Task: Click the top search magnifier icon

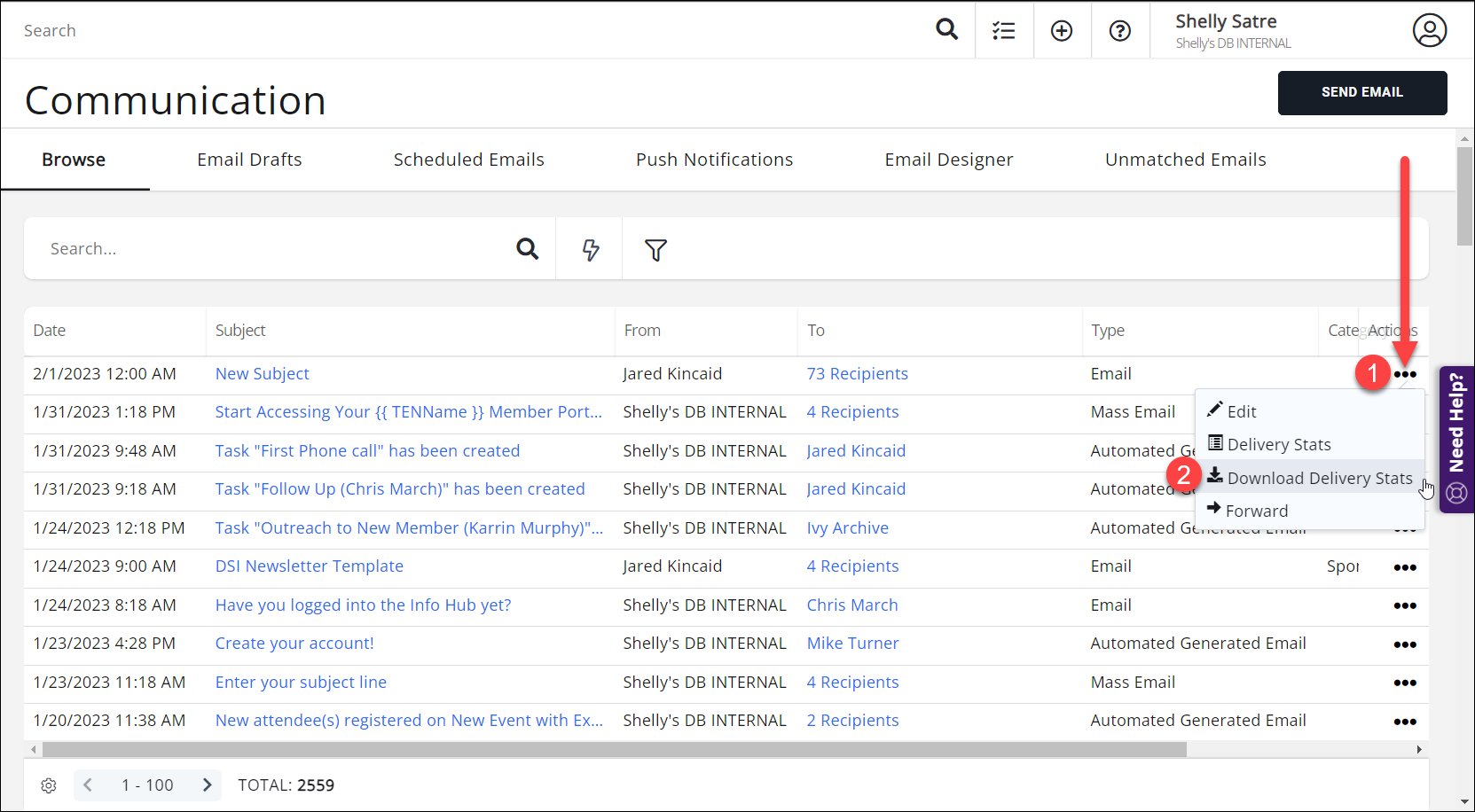Action: (x=946, y=30)
